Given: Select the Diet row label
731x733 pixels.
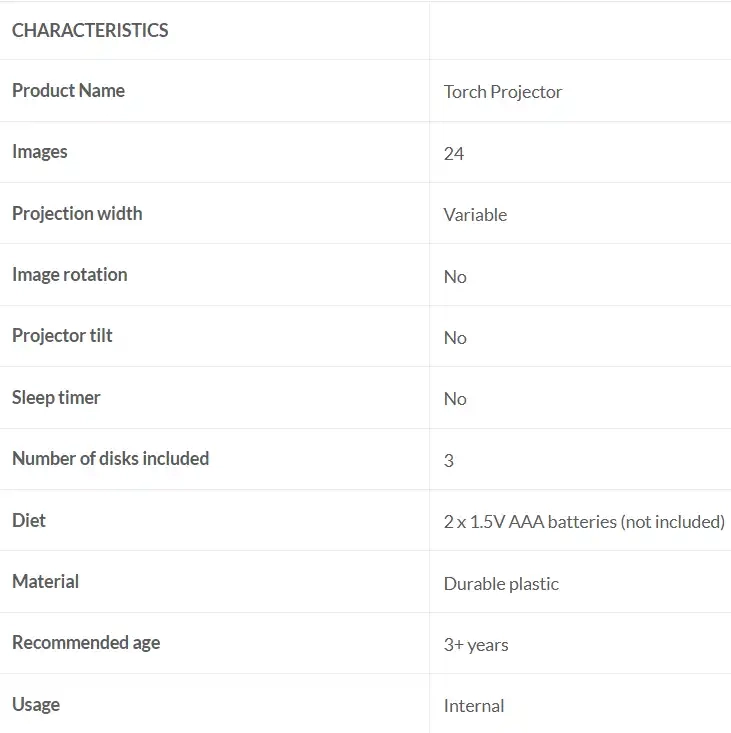Looking at the screenshot, I should pyautogui.click(x=29, y=521).
